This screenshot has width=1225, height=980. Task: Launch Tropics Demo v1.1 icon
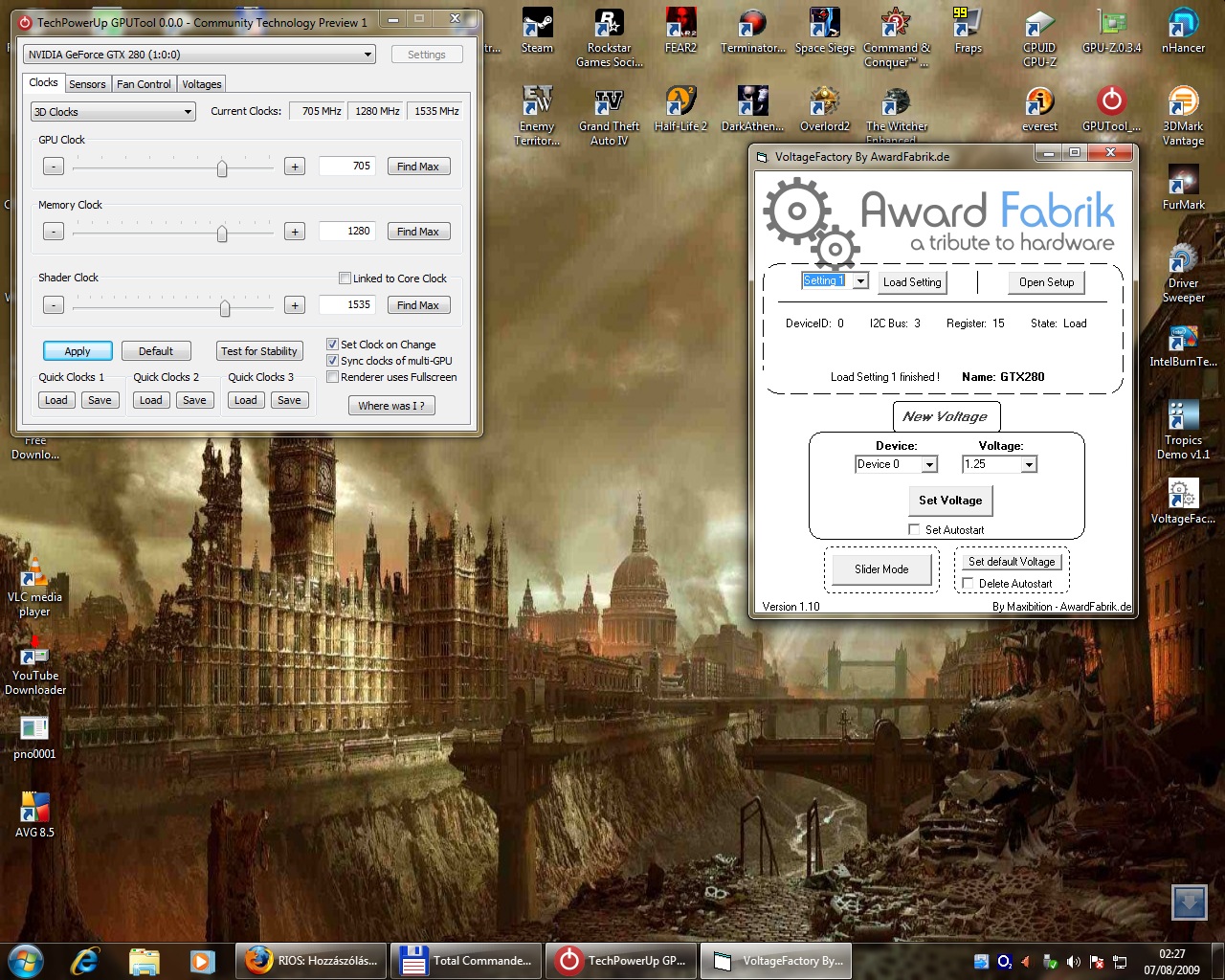[x=1183, y=430]
